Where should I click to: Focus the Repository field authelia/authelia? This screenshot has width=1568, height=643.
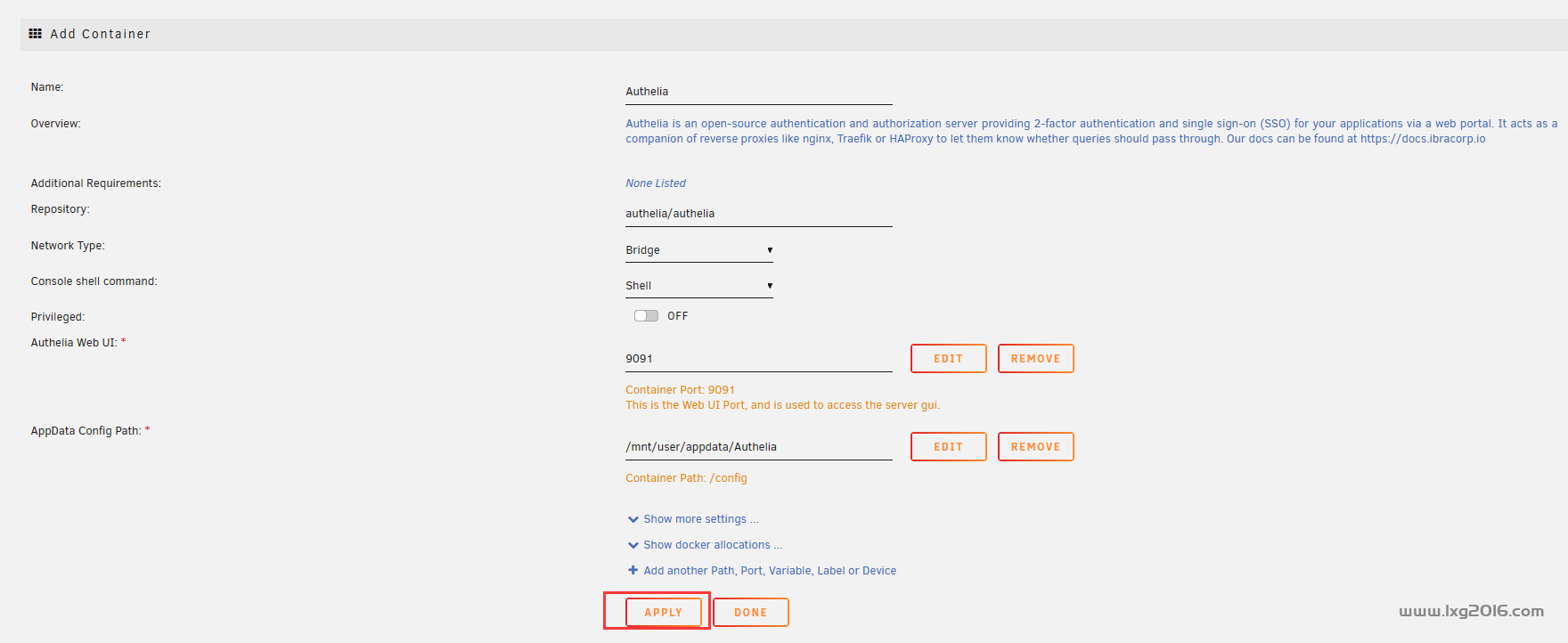[759, 214]
